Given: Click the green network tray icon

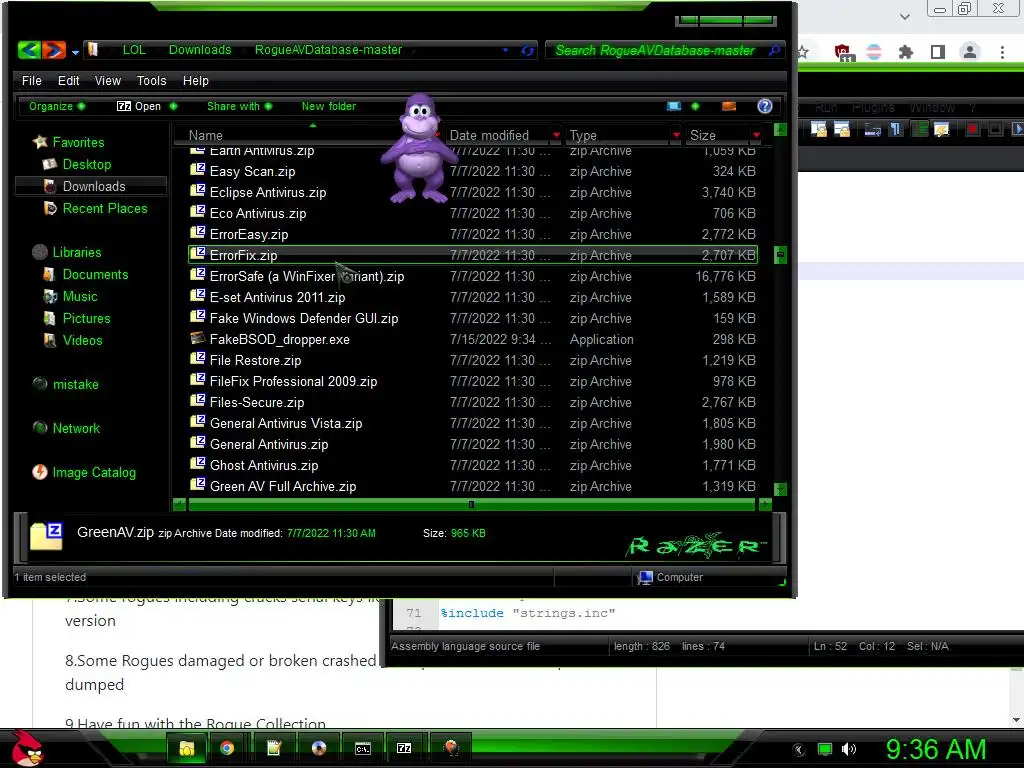Looking at the screenshot, I should [x=825, y=749].
